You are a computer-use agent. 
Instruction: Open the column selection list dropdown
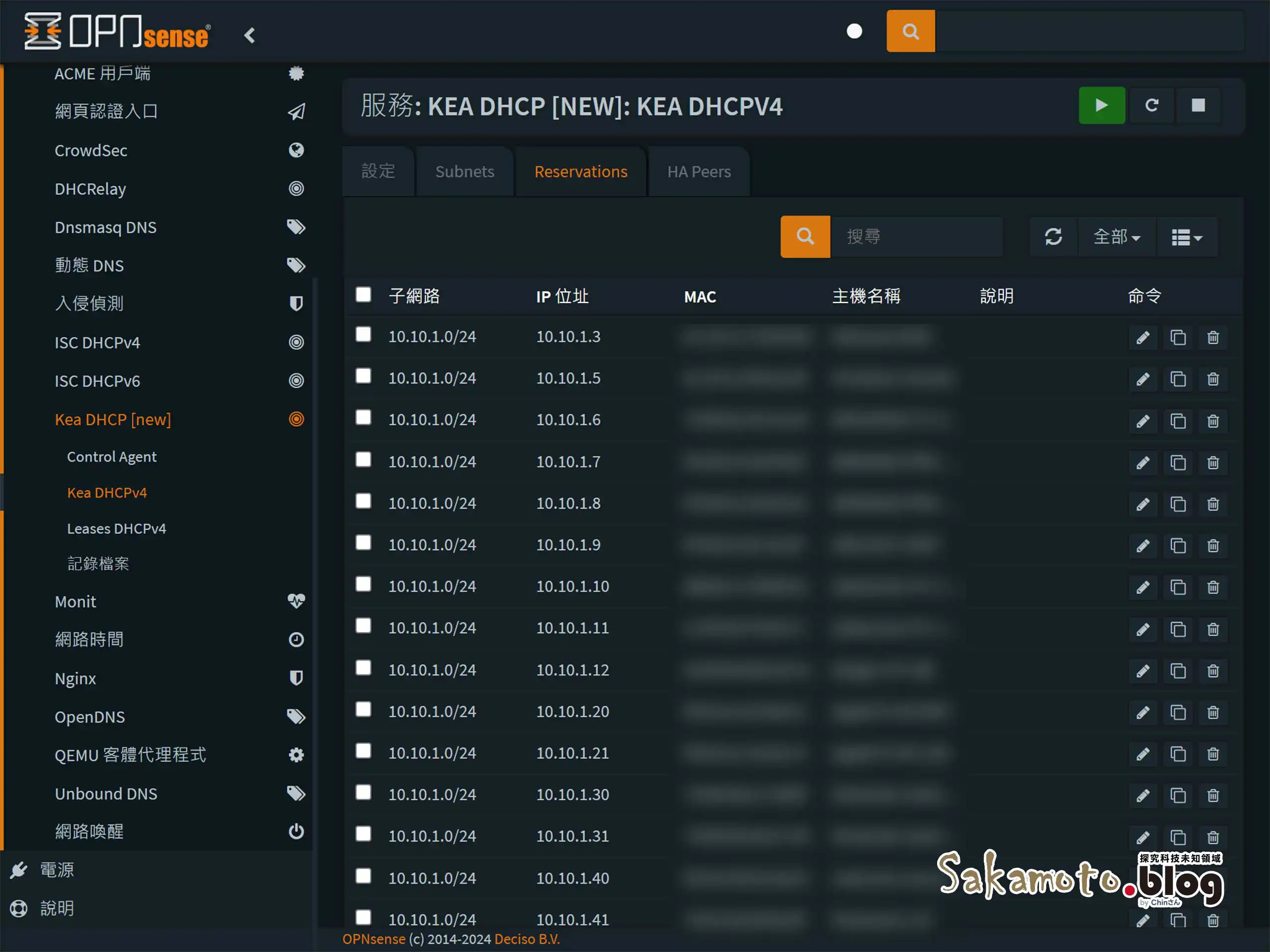click(1187, 237)
